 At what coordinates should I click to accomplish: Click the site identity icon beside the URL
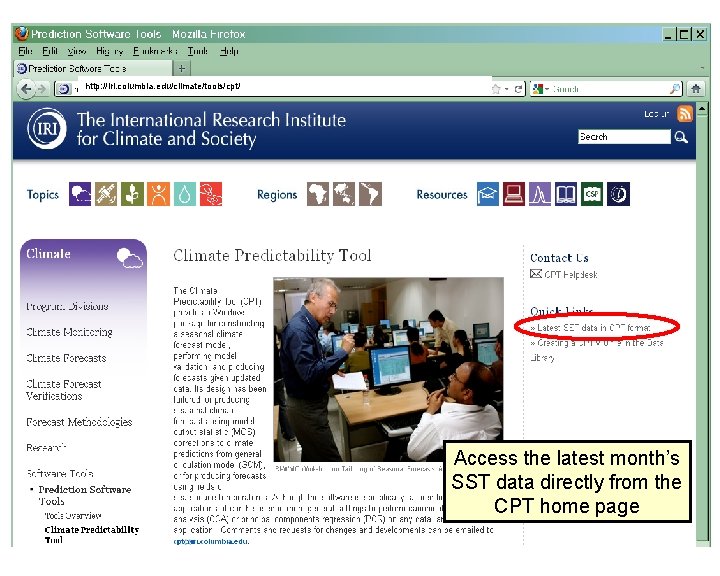[x=64, y=89]
